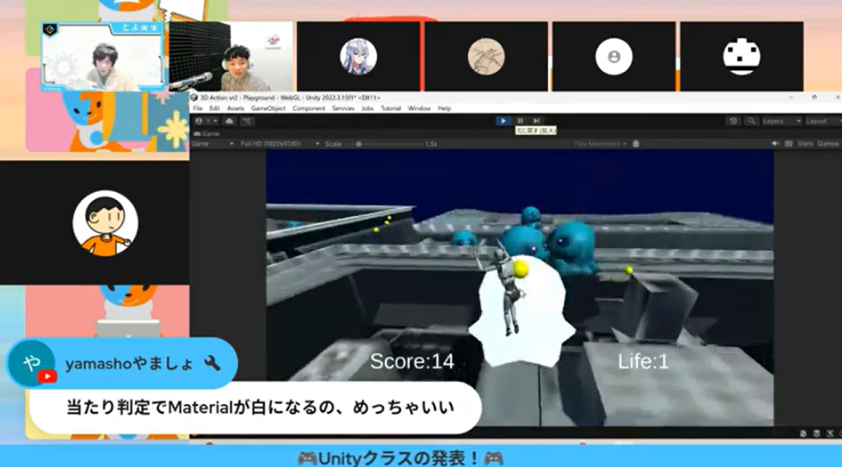Click the yamashoやましょ commenter name
This screenshot has width=842, height=467.
click(129, 364)
